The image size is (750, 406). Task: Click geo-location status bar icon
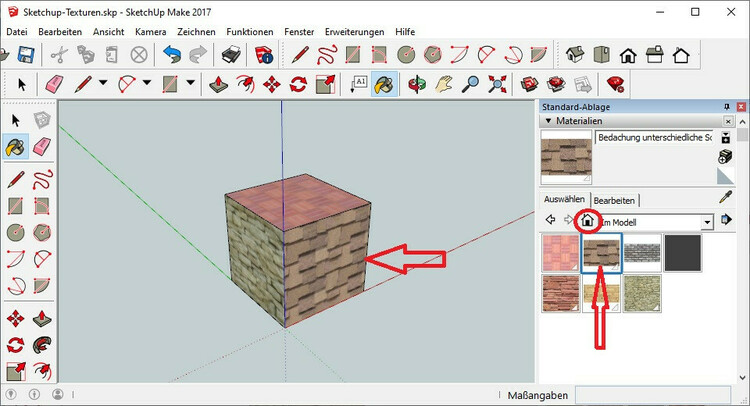click(11, 395)
